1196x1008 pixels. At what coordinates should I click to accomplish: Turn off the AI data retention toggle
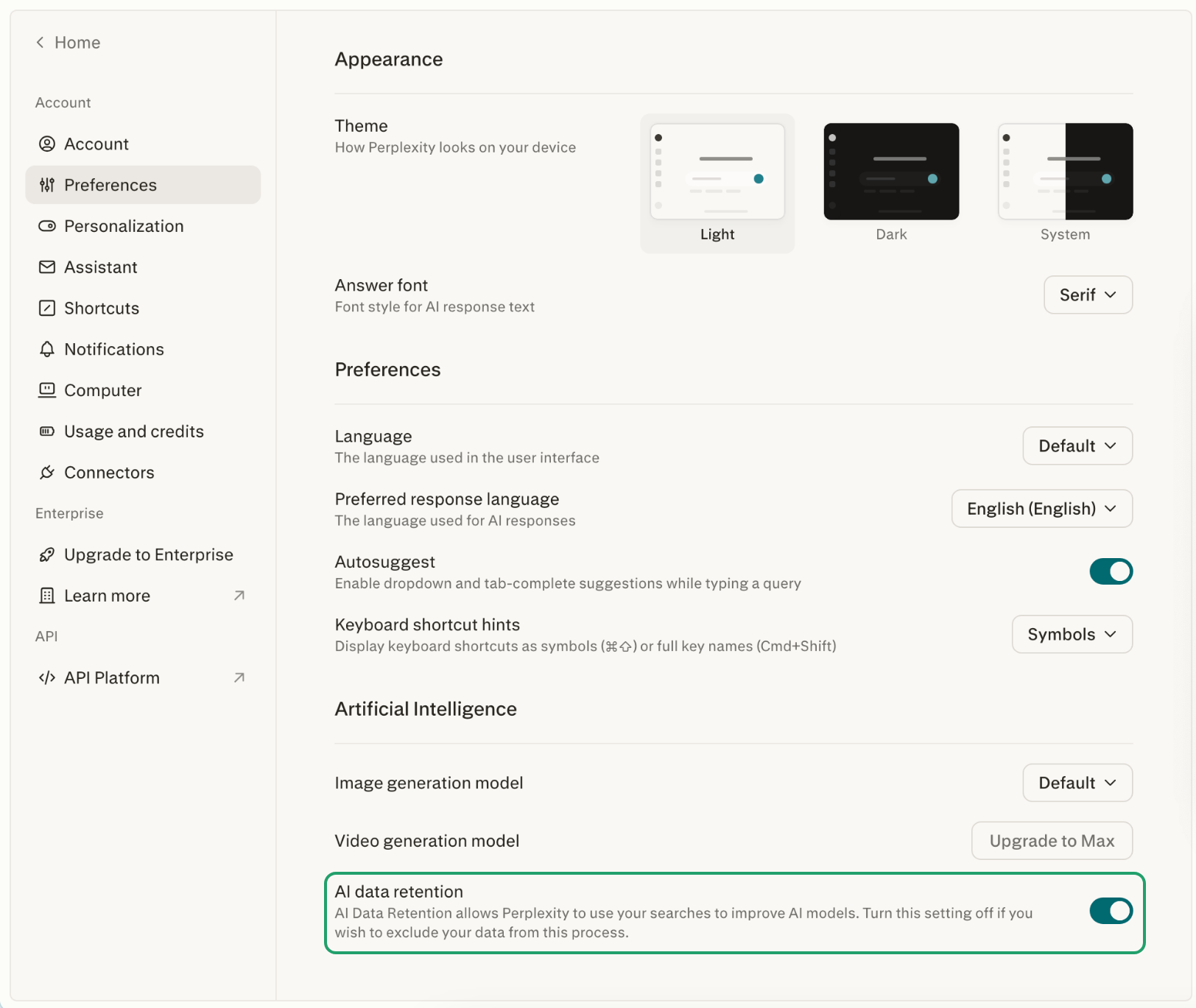(x=1111, y=911)
